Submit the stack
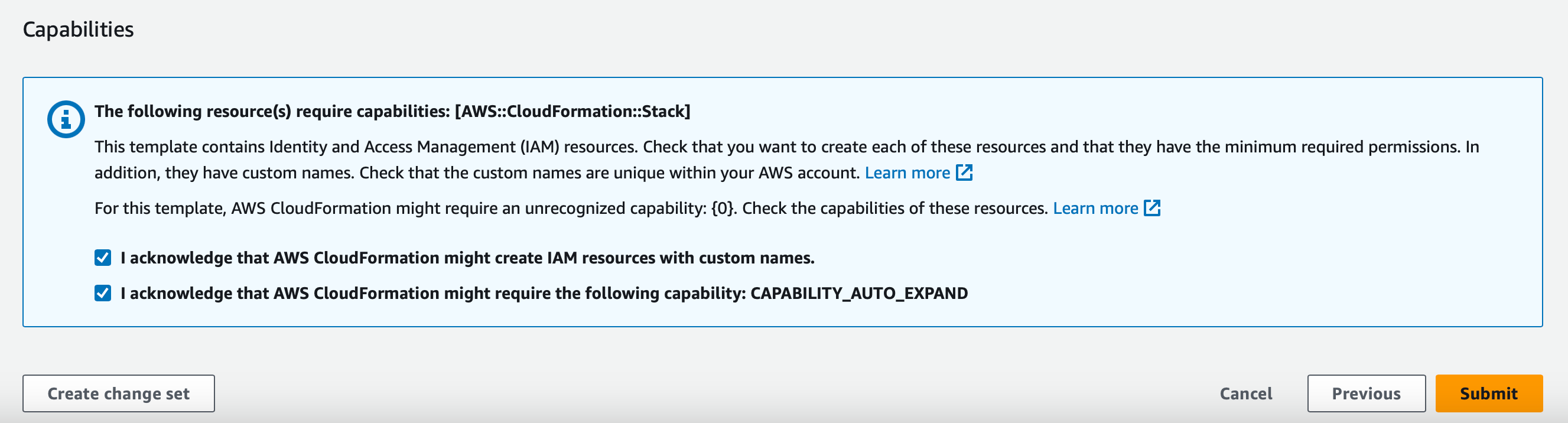 (1489, 394)
